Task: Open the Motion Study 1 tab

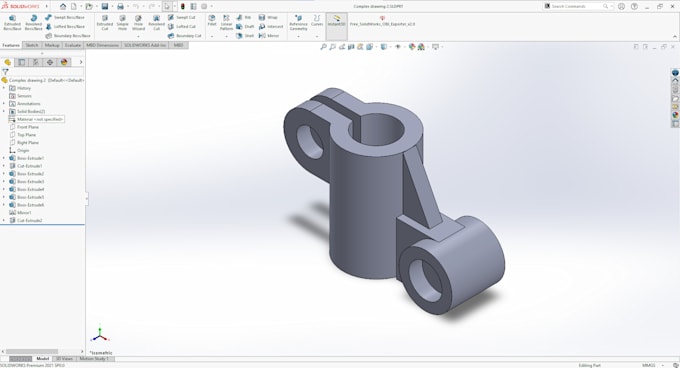Action: click(94, 359)
